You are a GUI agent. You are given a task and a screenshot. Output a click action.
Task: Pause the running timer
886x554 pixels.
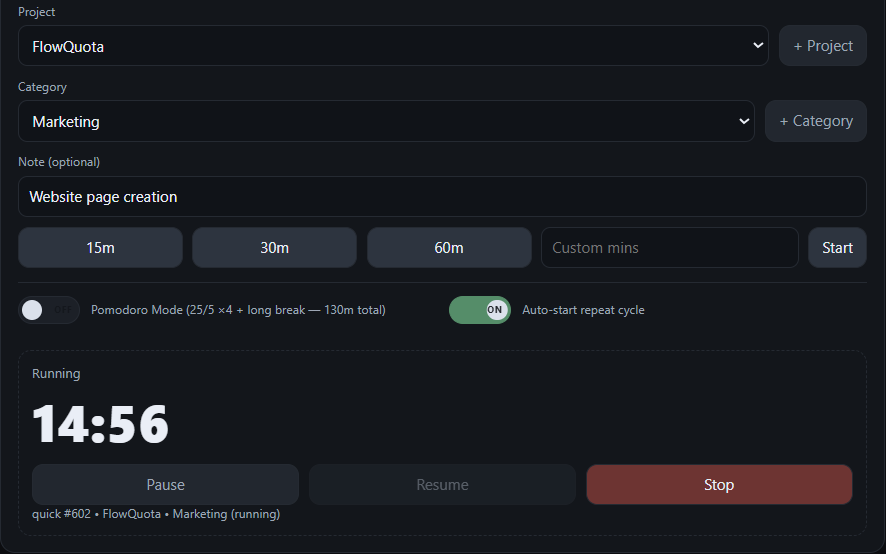pos(166,484)
